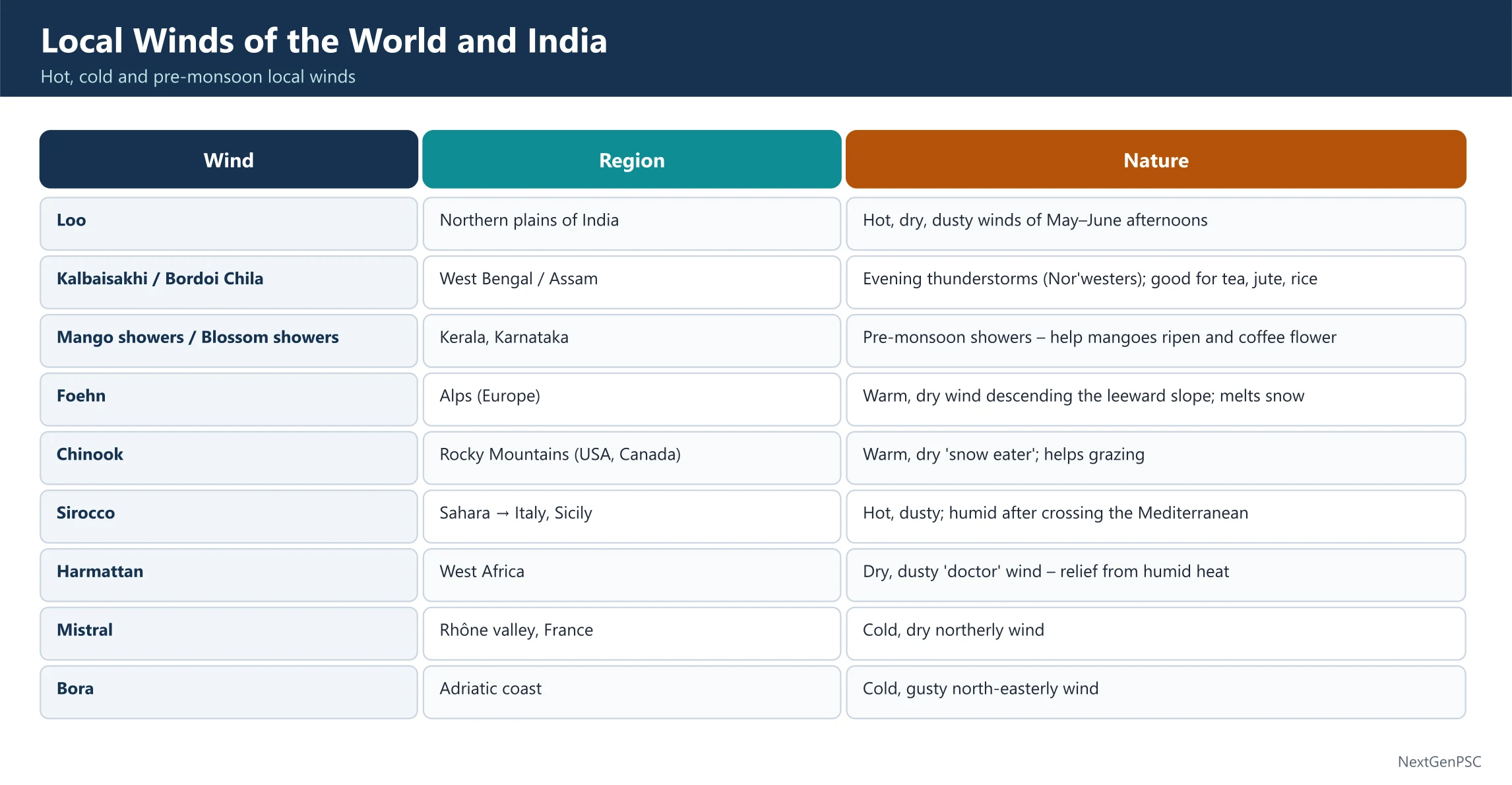1512x785 pixels.
Task: Select the Chinook wind cell
Action: 229,458
